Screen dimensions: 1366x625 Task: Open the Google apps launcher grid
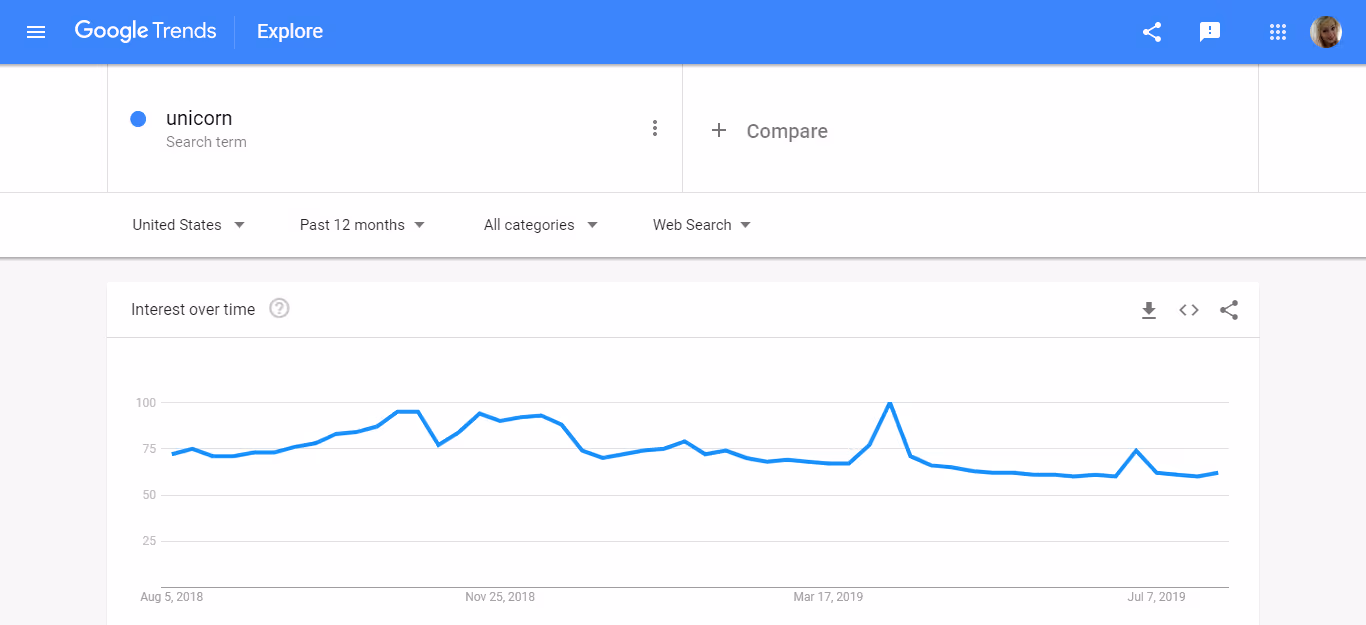pos(1277,31)
